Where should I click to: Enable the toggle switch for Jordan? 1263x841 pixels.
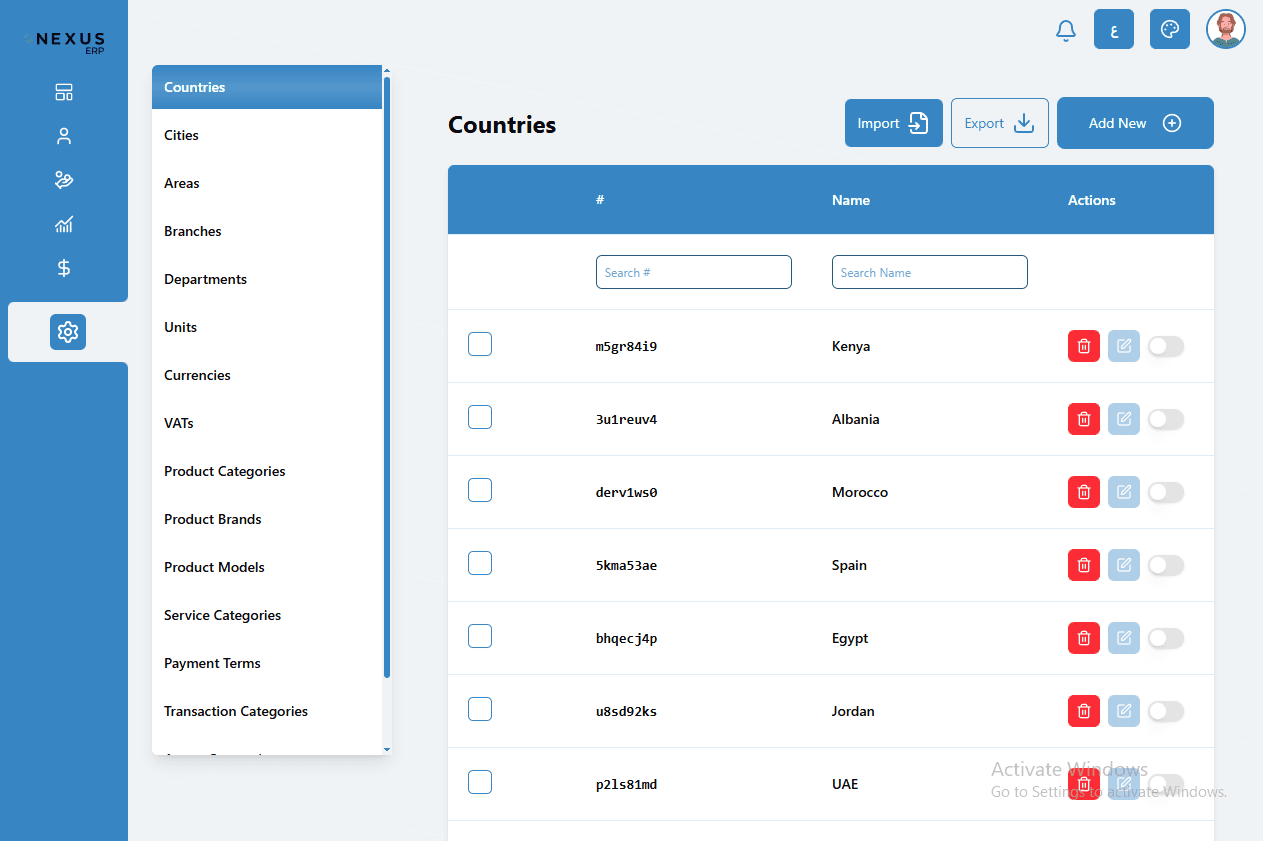[1165, 711]
